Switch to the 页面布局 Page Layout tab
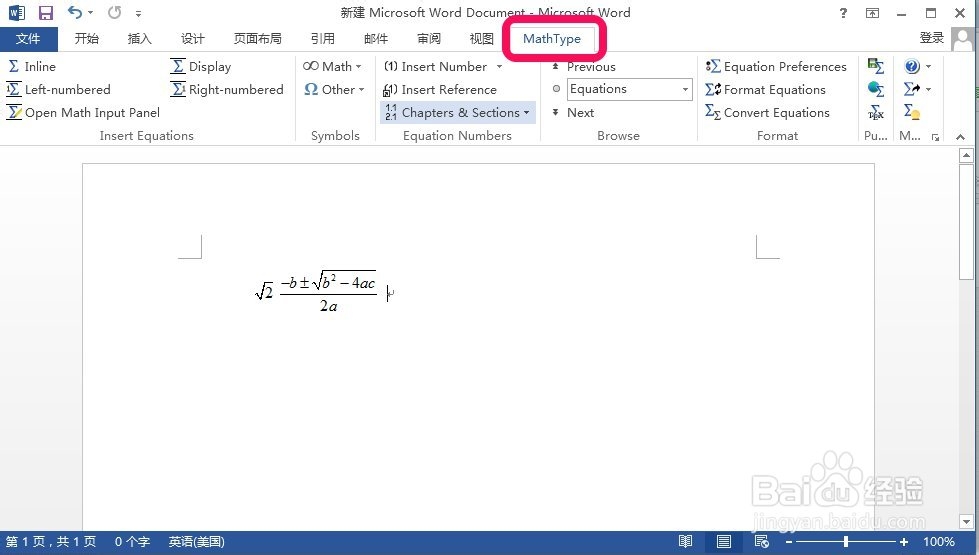979x555 pixels. pyautogui.click(x=257, y=39)
